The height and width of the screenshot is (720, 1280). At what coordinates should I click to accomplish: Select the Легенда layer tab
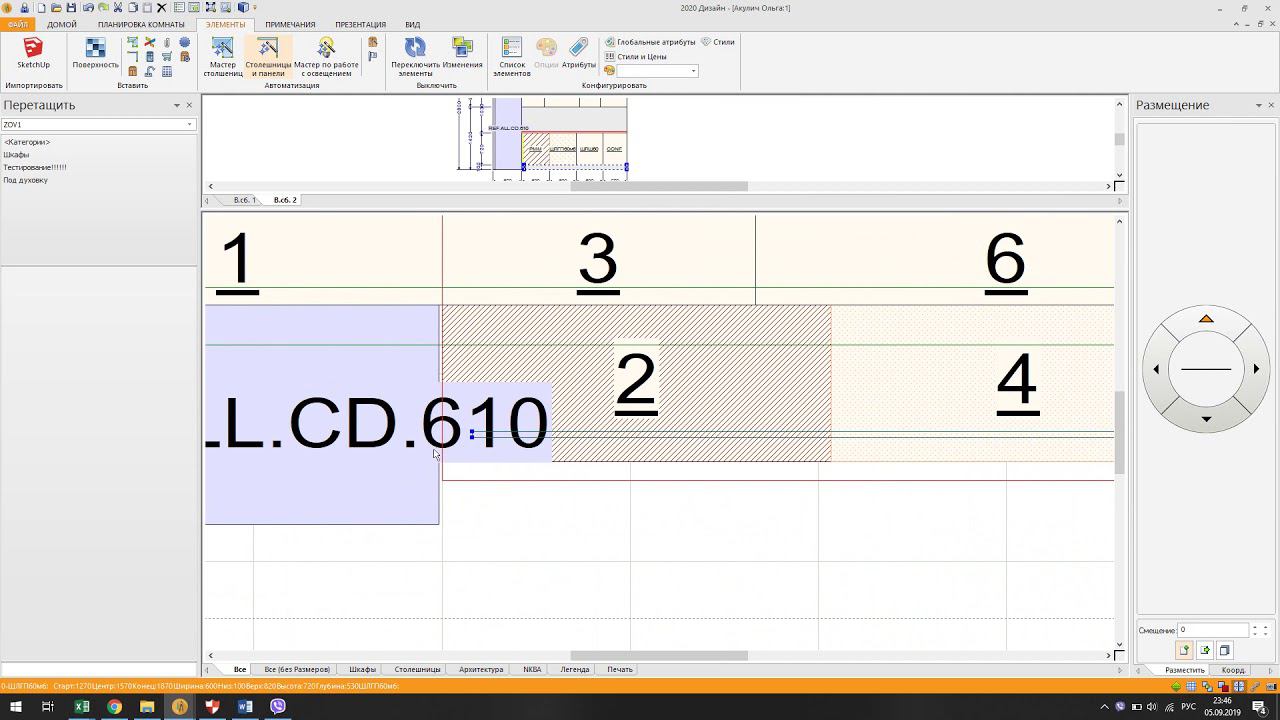pos(574,669)
